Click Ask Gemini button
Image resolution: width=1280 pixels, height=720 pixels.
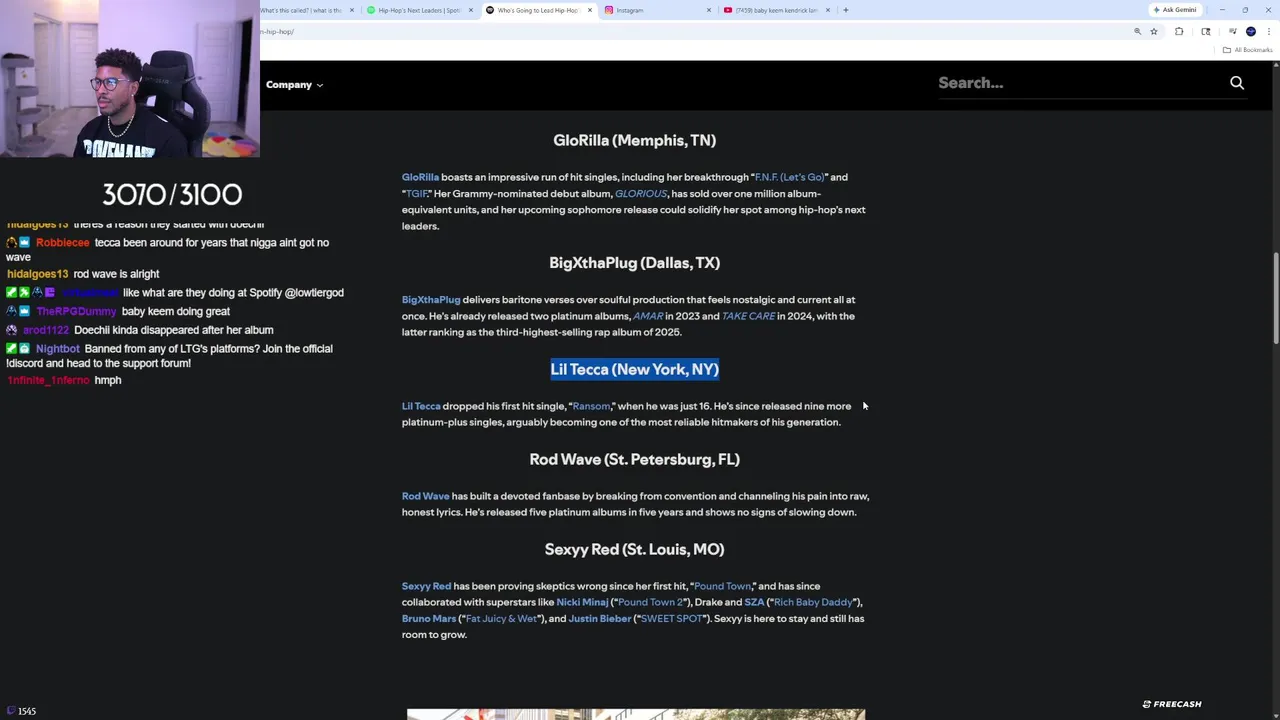tap(1174, 10)
